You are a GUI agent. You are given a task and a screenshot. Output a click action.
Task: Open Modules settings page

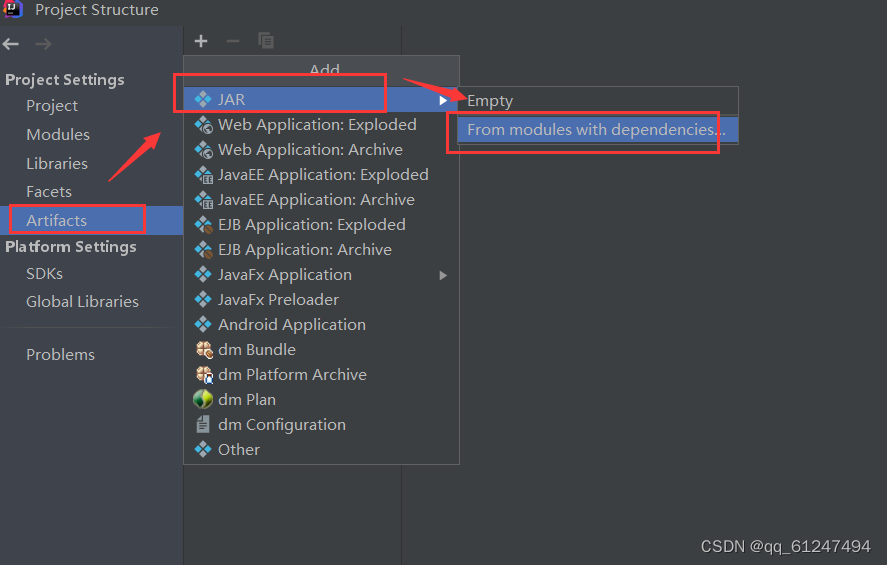(x=58, y=135)
